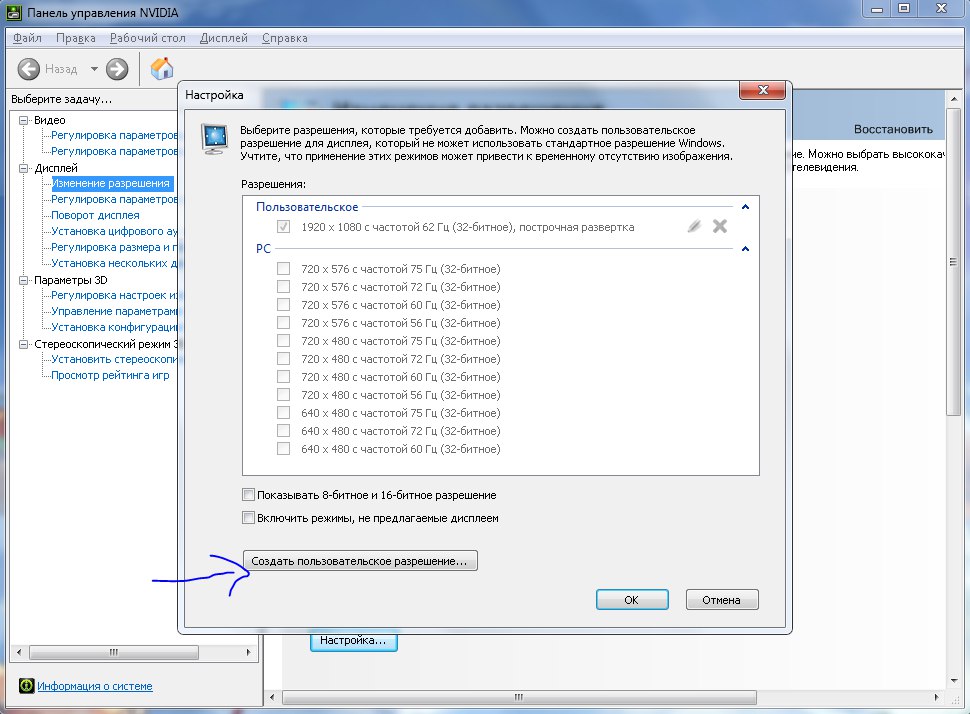970x714 pixels.
Task: Check the 720 x 576 at 75 Гц option
Action: click(283, 269)
